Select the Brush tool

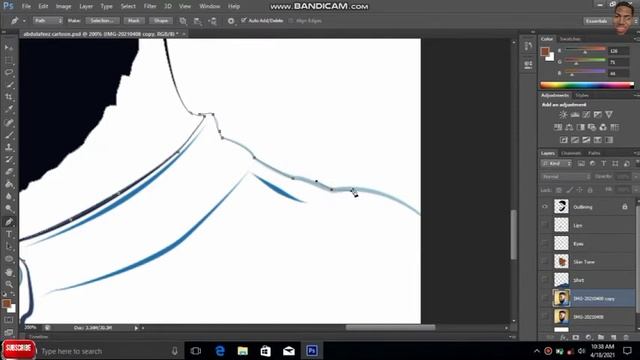(9, 135)
